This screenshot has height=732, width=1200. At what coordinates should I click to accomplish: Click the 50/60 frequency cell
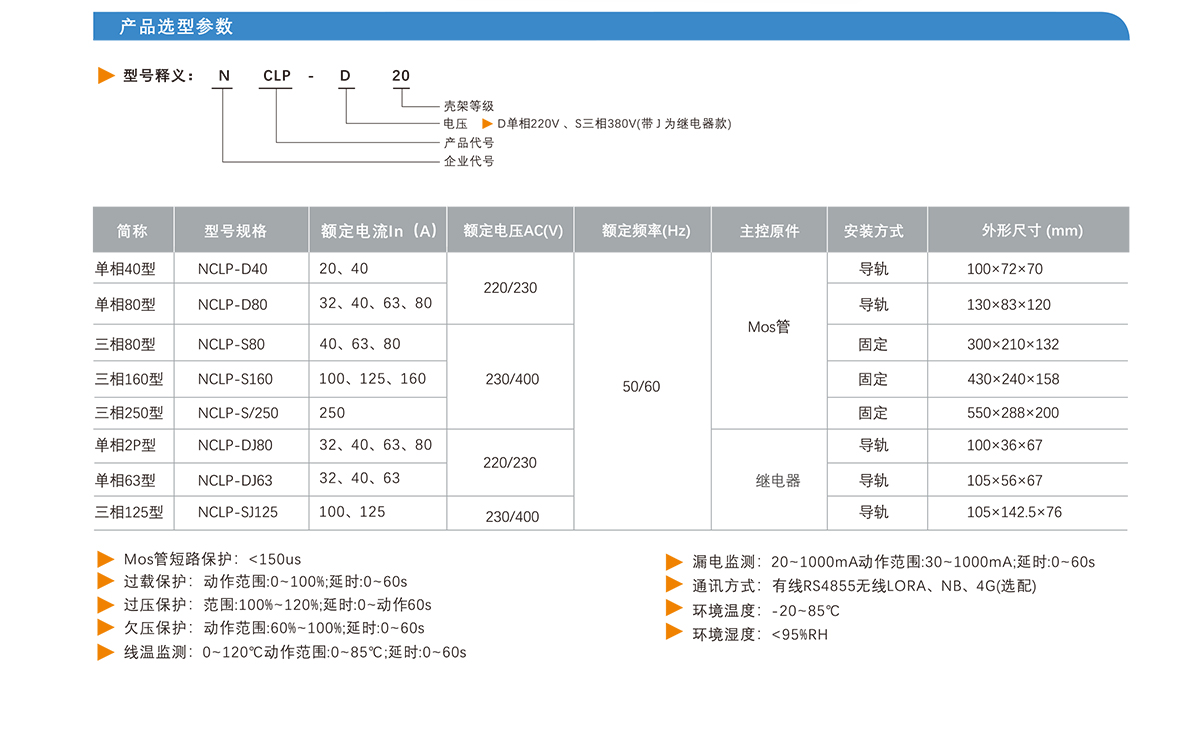coord(642,387)
